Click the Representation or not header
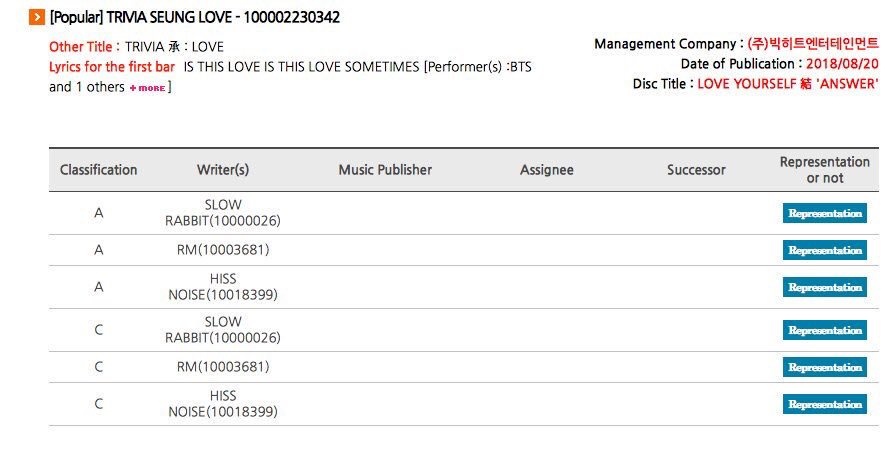Image resolution: width=893 pixels, height=450 pixels. (x=824, y=170)
